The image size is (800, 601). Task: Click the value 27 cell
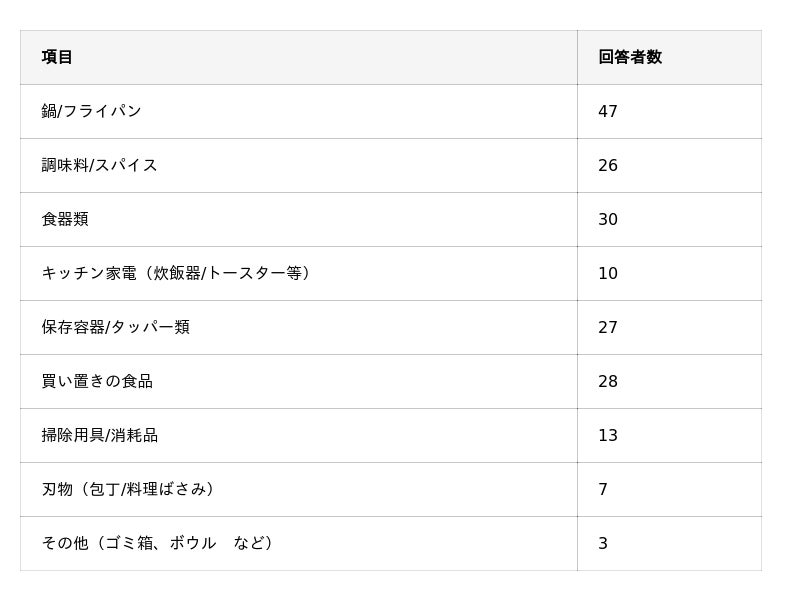coord(608,327)
